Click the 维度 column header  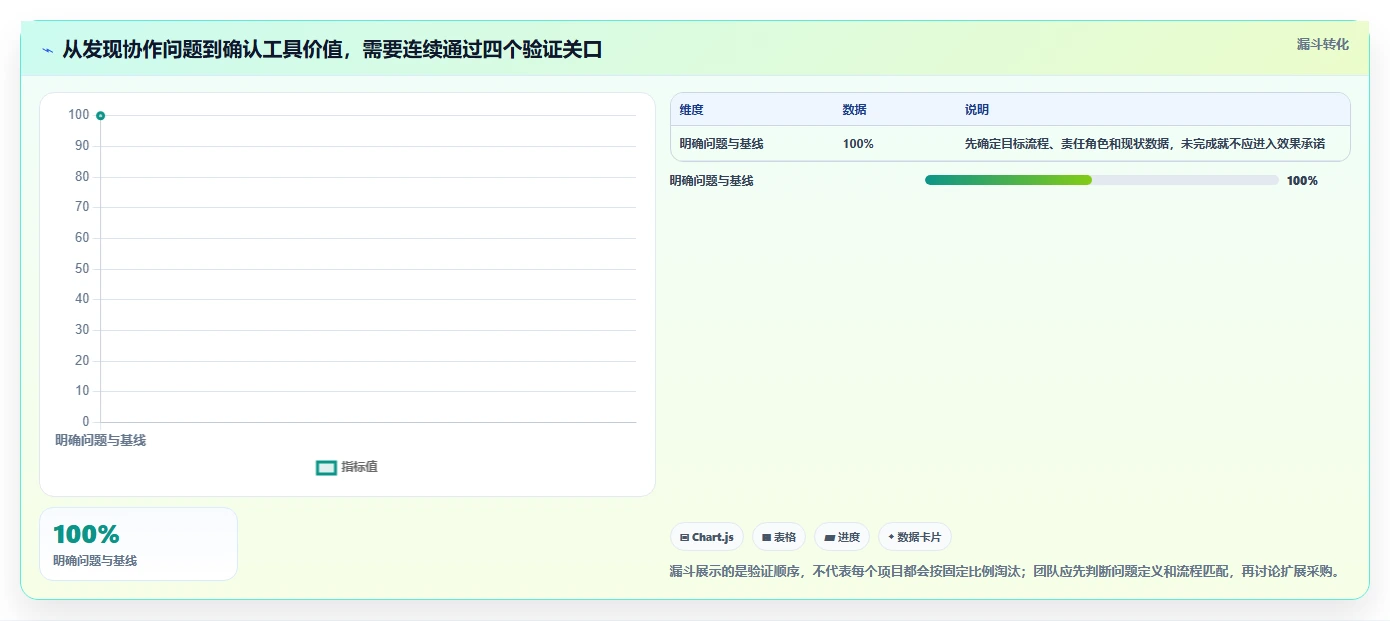tap(691, 110)
